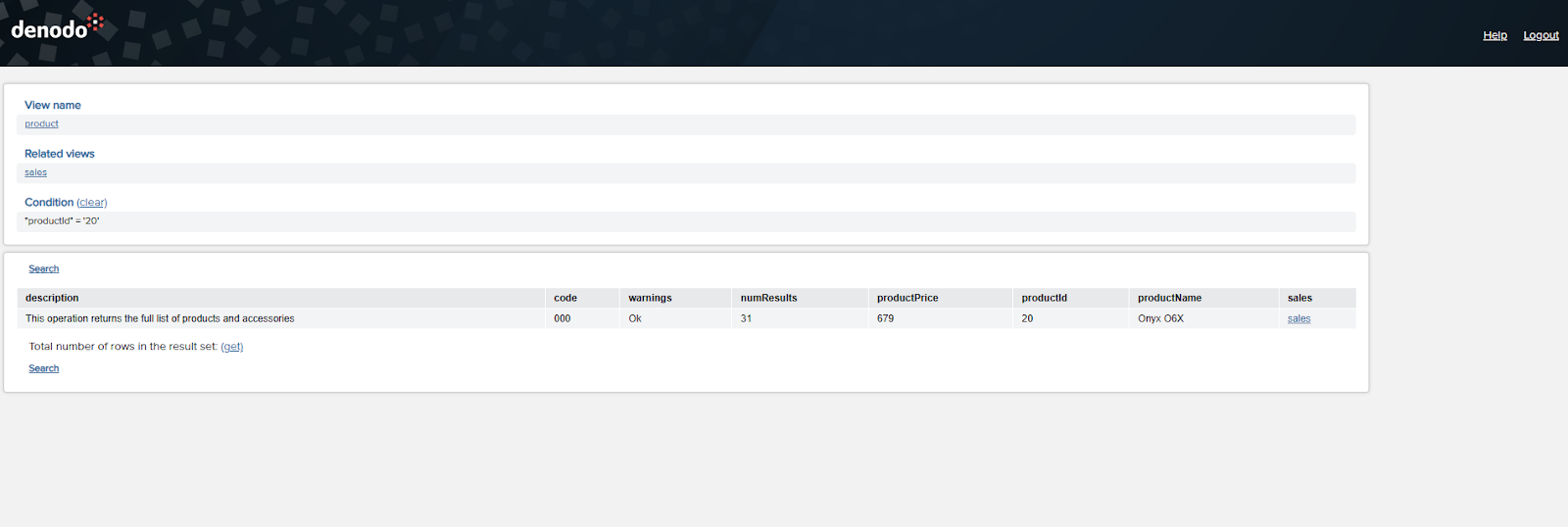Image resolution: width=1568 pixels, height=527 pixels.
Task: Click the condition text "productId" = '20'
Action: point(62,221)
